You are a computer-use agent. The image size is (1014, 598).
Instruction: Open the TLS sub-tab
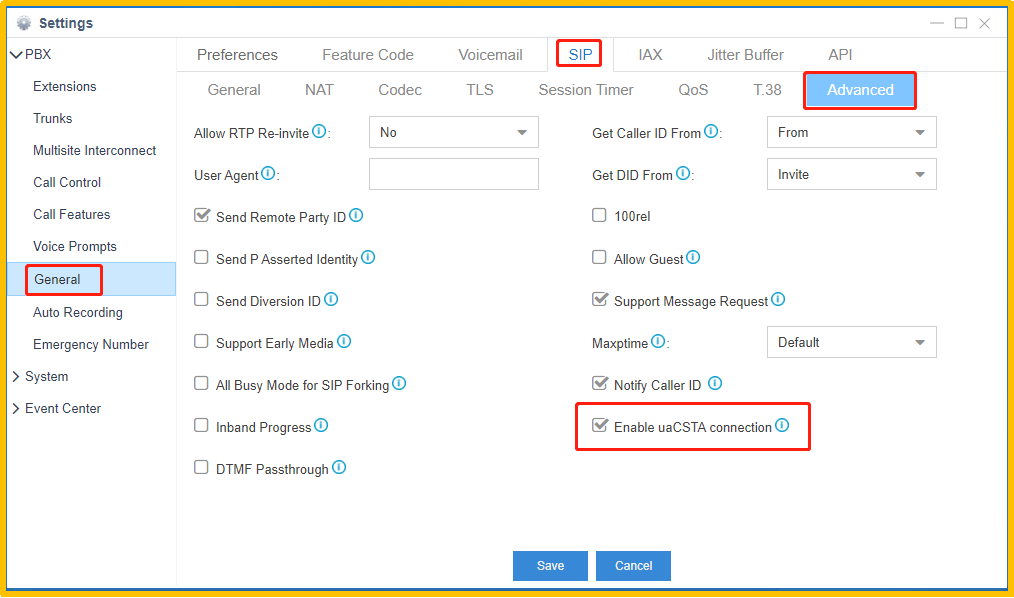tap(480, 90)
